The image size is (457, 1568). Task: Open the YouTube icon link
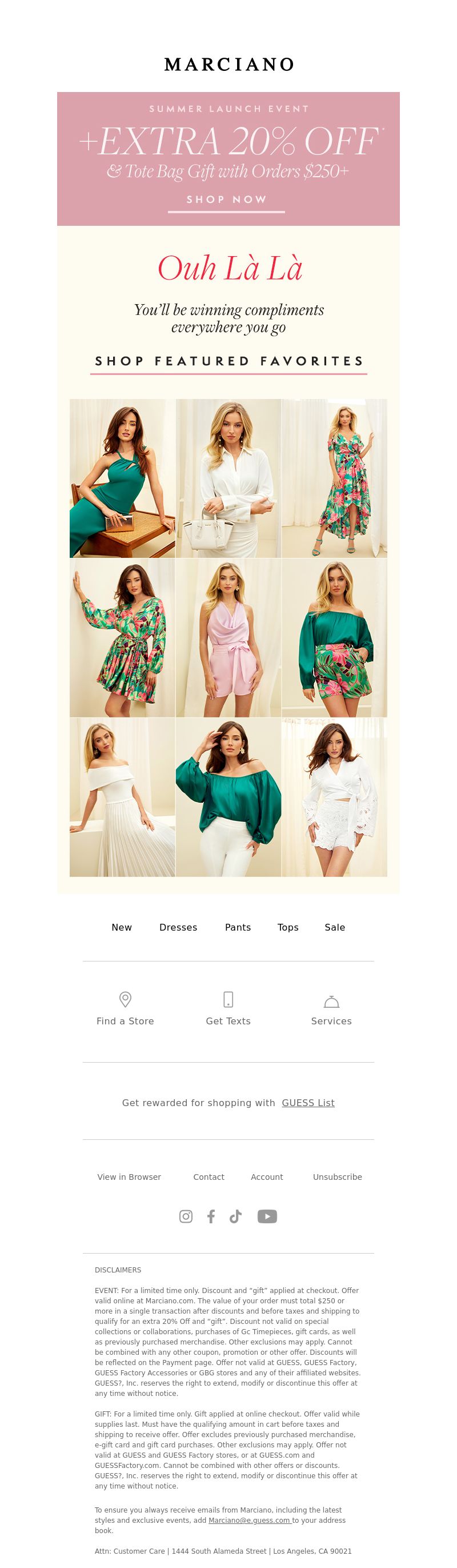point(267,1216)
